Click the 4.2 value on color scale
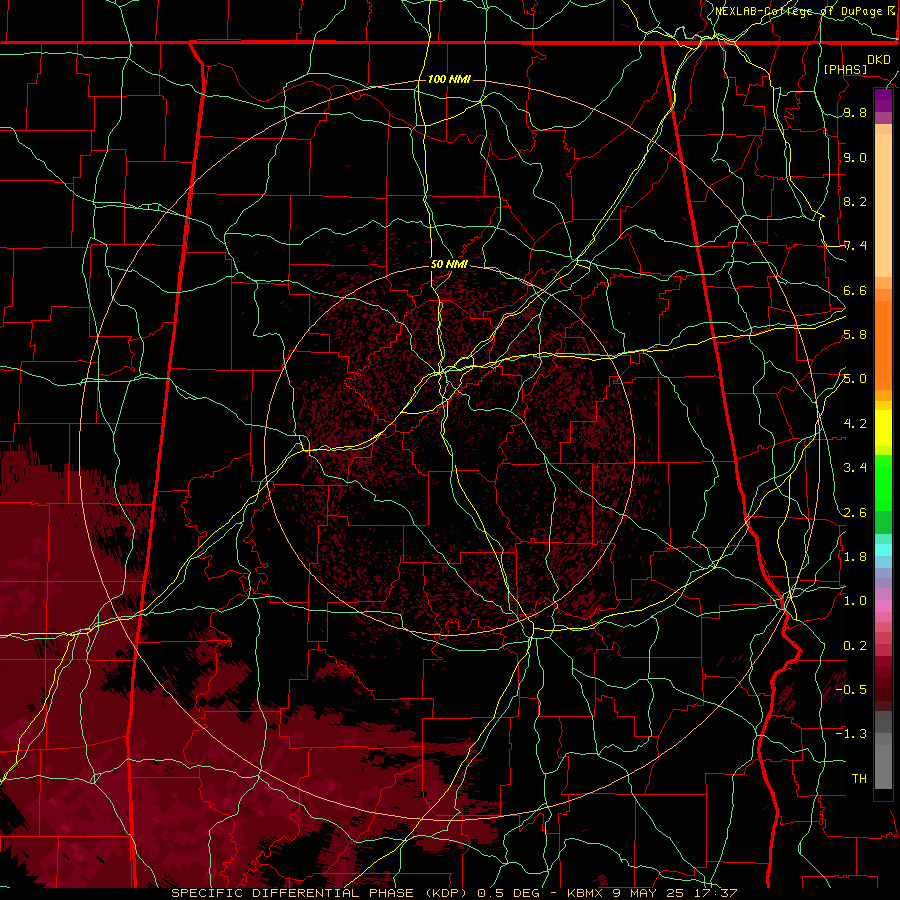The width and height of the screenshot is (900, 900). pos(855,424)
